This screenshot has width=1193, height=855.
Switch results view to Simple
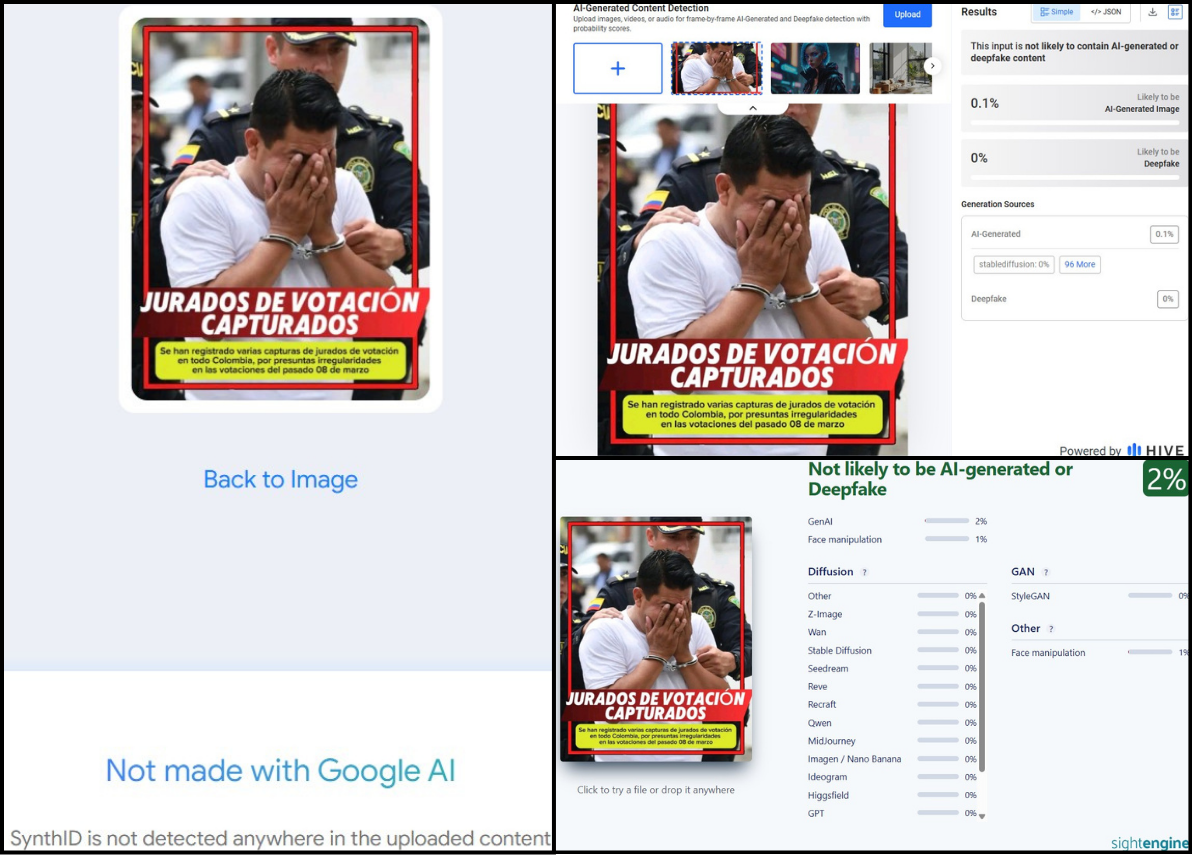coord(1056,12)
